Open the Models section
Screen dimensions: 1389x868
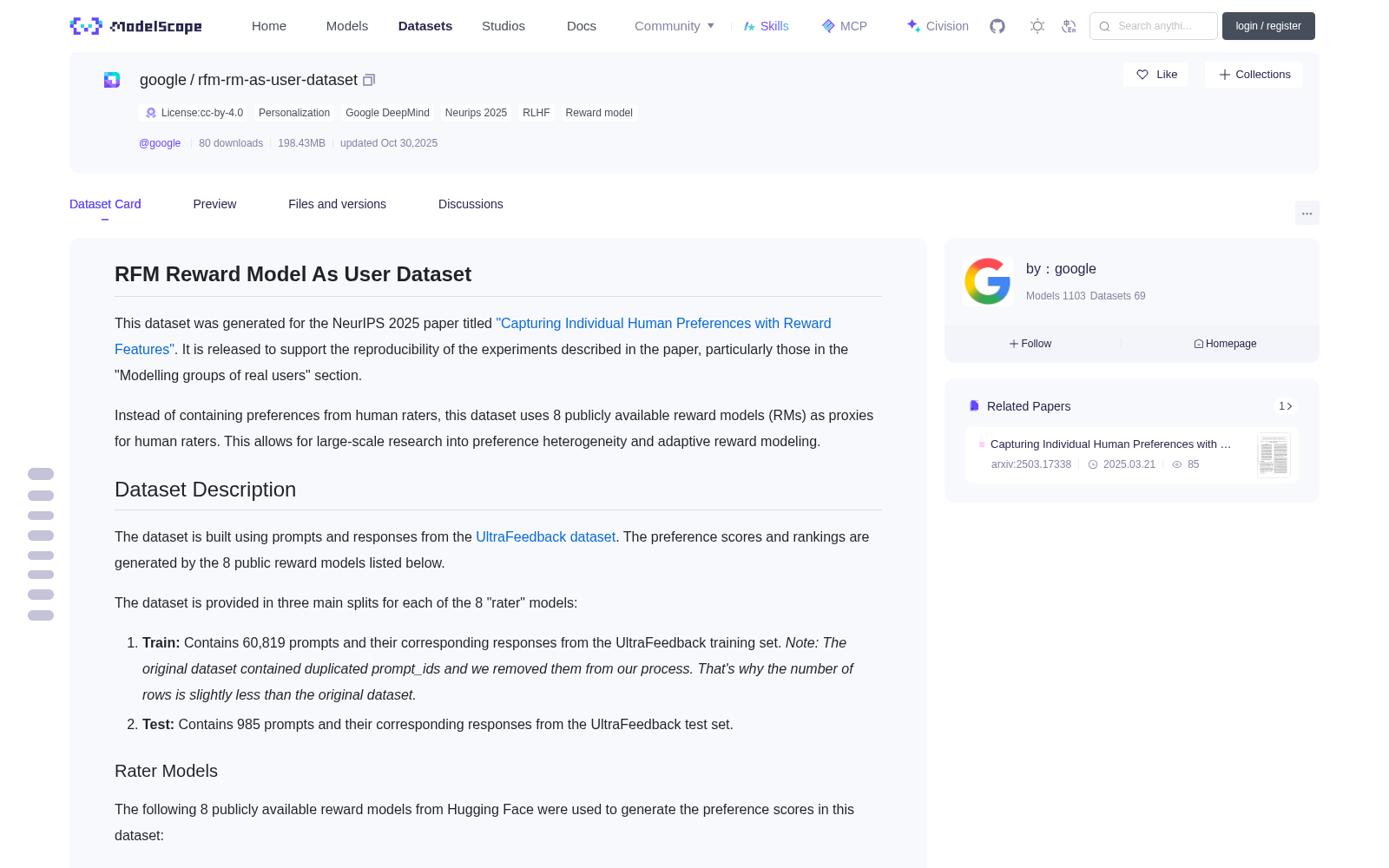tap(347, 26)
